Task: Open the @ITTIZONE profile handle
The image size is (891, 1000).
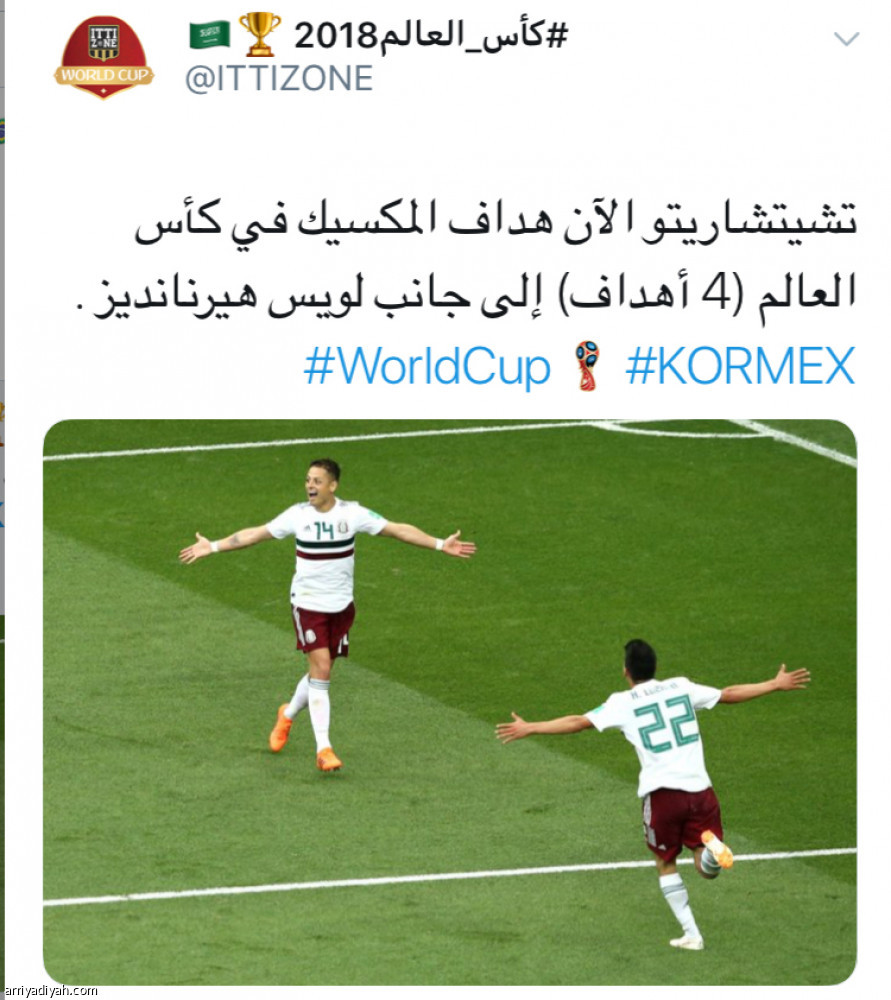Action: click(279, 79)
